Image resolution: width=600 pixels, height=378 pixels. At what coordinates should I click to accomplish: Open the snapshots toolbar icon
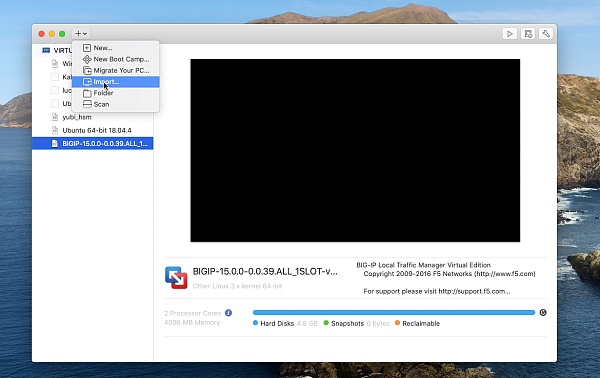click(x=528, y=34)
